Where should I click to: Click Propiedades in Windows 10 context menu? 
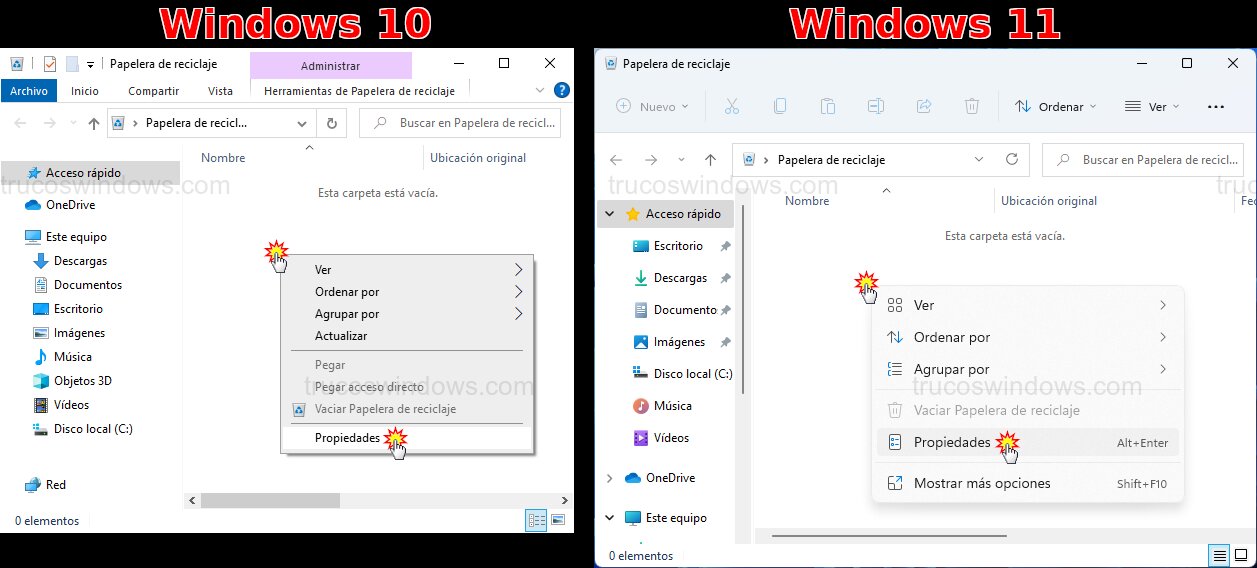tap(408, 438)
